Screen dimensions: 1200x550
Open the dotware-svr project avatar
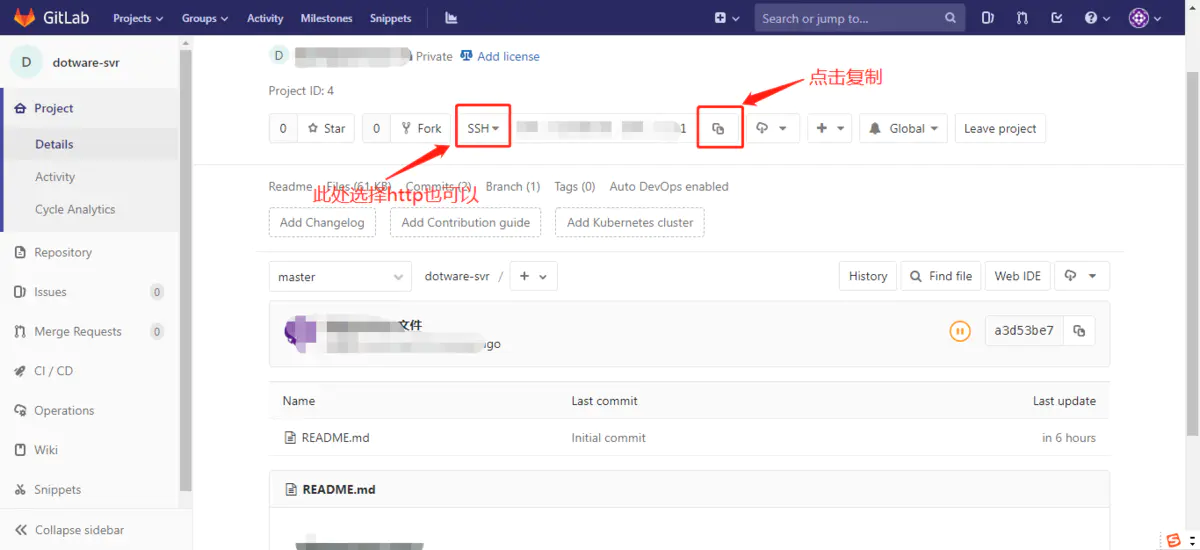pos(26,62)
